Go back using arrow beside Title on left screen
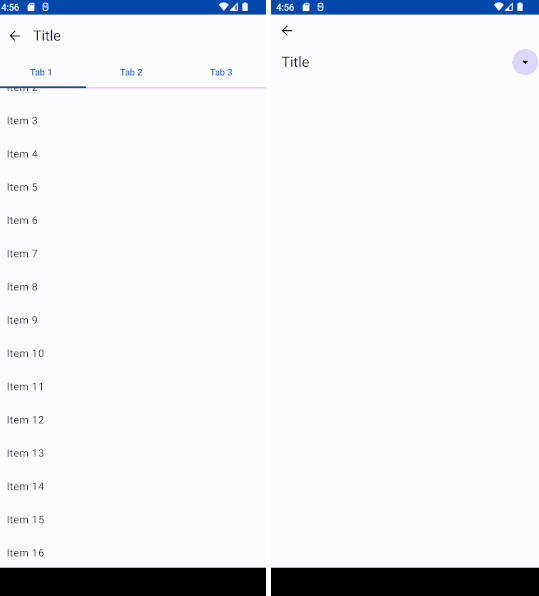The height and width of the screenshot is (596, 539). pyautogui.click(x=15, y=36)
